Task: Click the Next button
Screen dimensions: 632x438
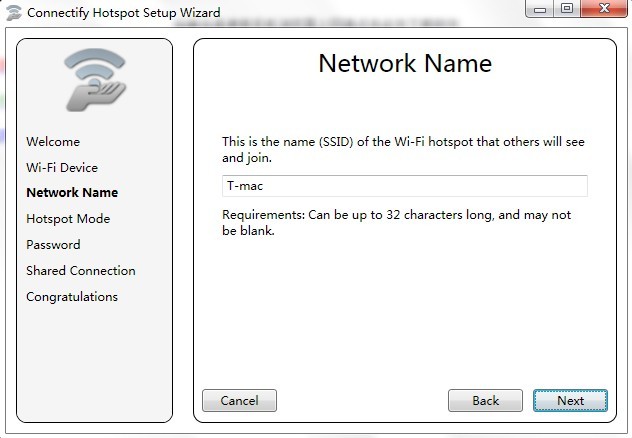Action: point(570,400)
